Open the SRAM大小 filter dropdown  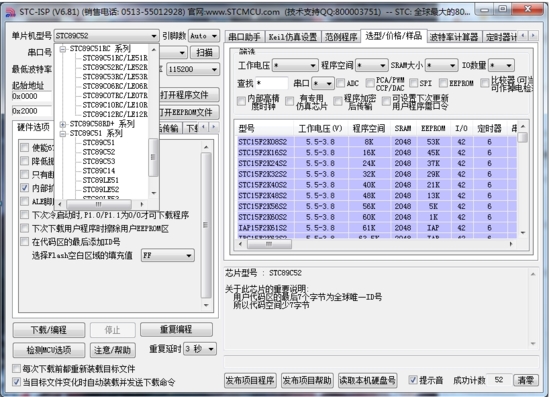coord(442,65)
